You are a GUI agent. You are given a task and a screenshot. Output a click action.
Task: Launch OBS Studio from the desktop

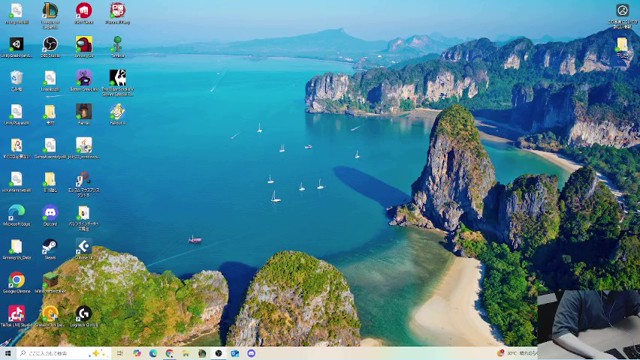(x=50, y=44)
